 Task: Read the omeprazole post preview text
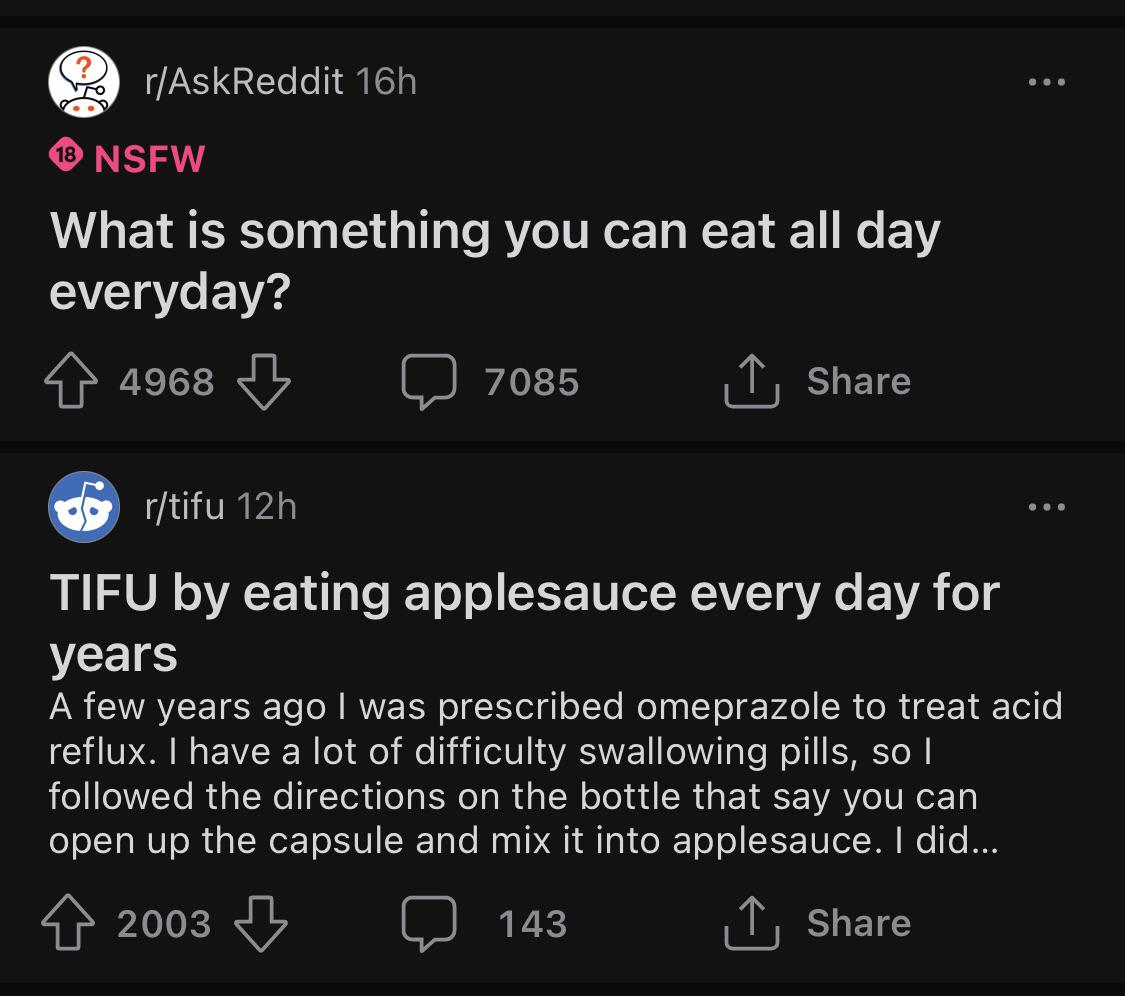point(555,774)
